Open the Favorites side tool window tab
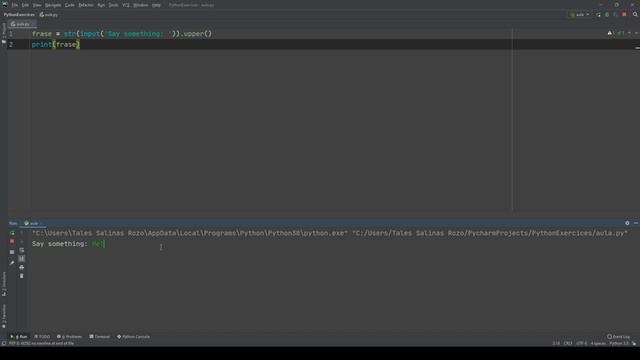Screen dimensions: 640x360 coord(4,316)
